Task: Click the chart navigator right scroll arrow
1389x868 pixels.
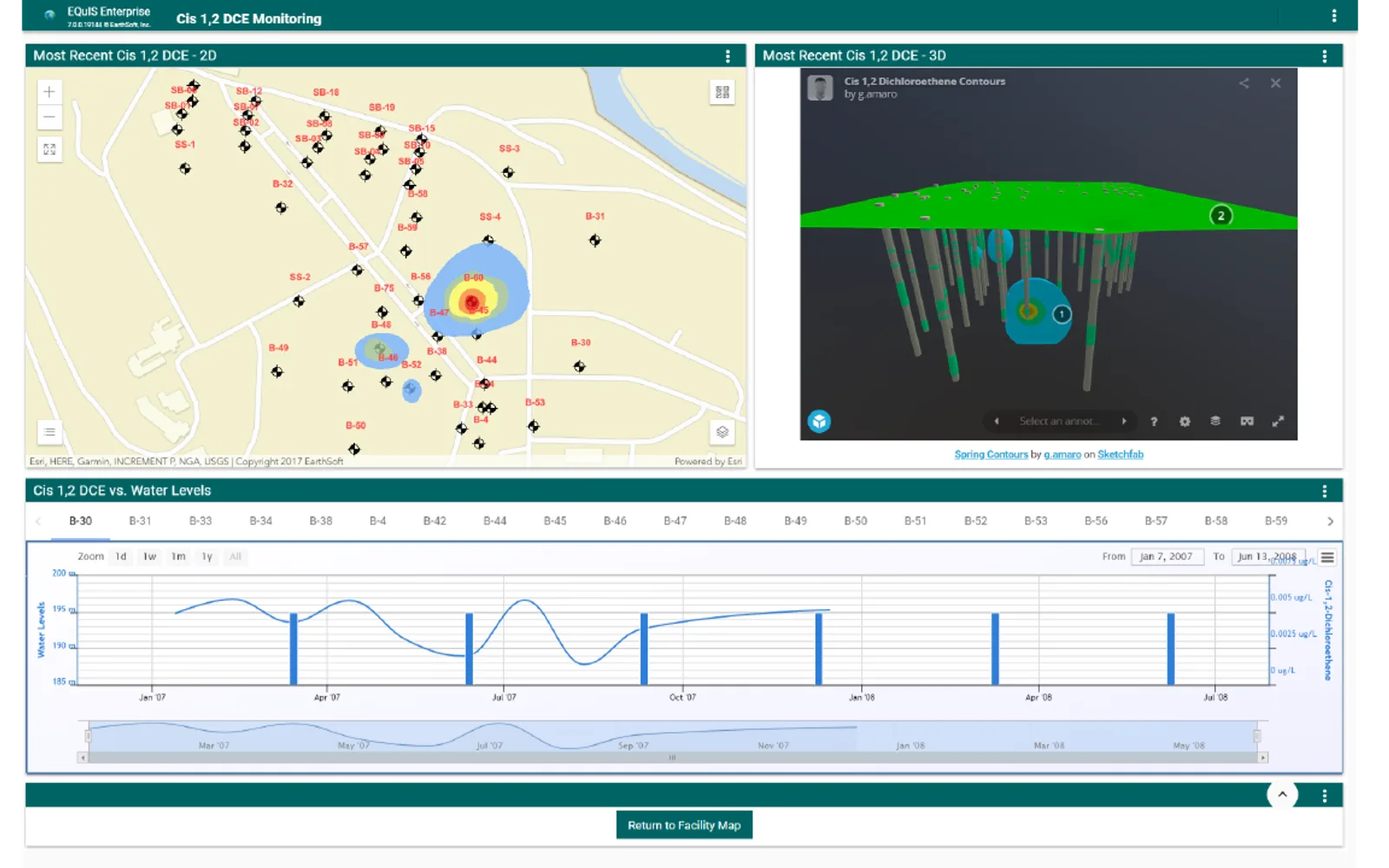Action: click(x=1263, y=758)
